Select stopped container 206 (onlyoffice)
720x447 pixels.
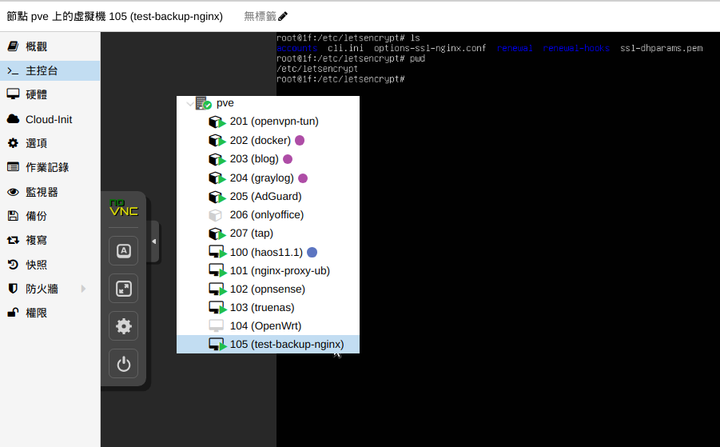pos(268,215)
